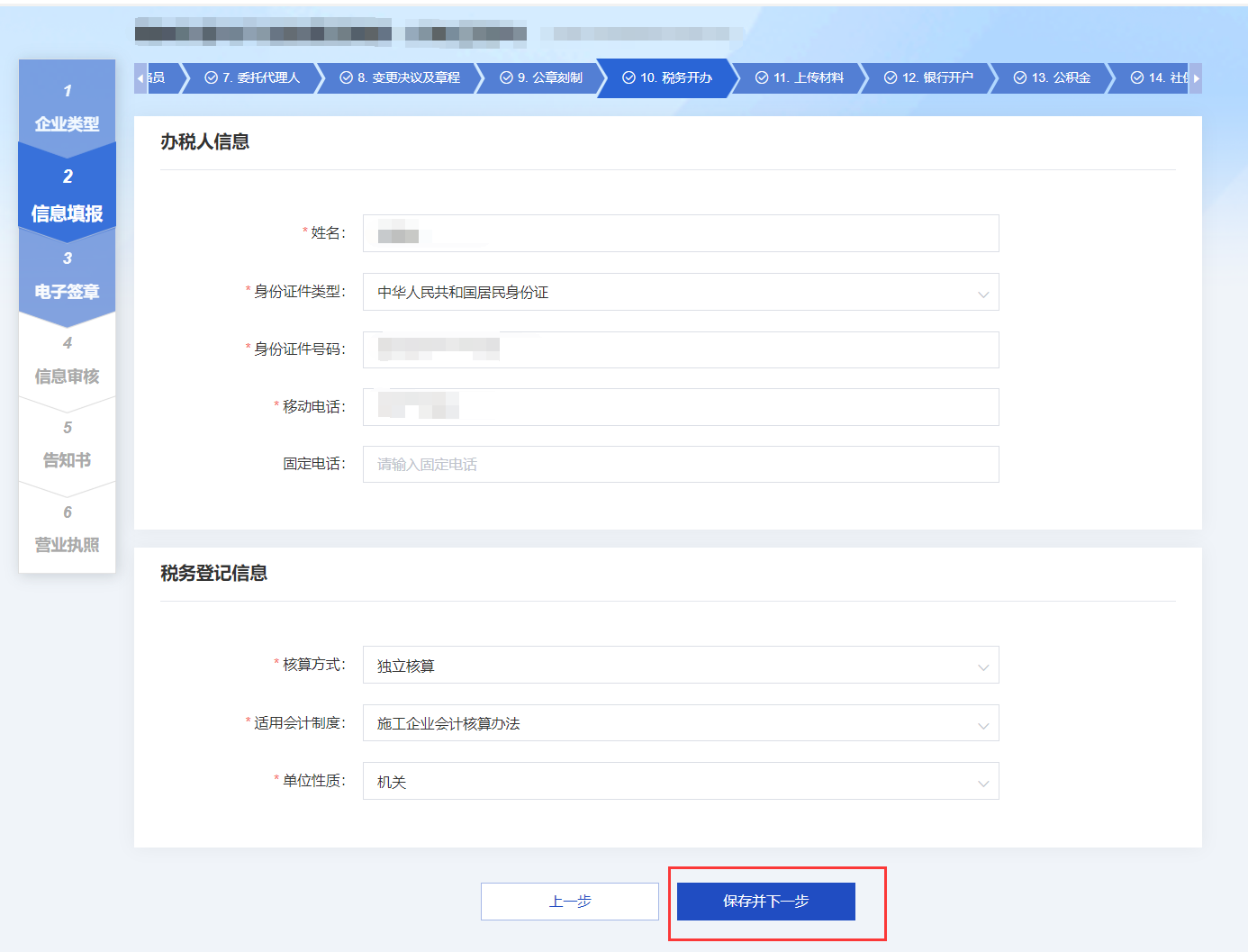The image size is (1248, 952).
Task: Select the 11. 上传材料 step tab
Action: 799,78
